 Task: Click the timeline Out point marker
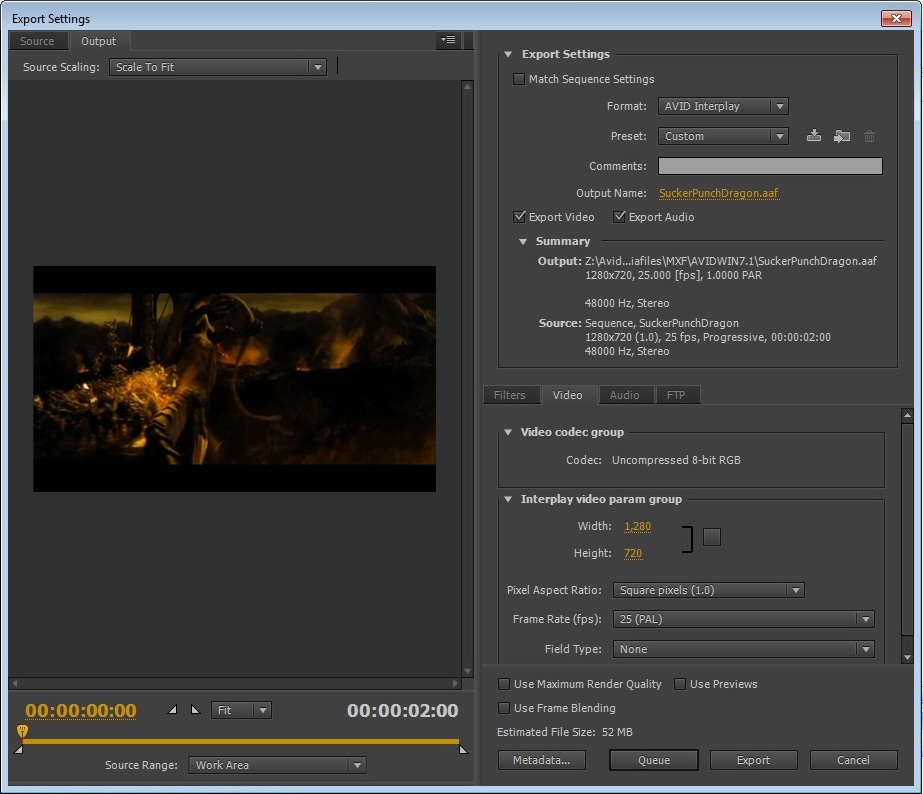pyautogui.click(x=463, y=749)
